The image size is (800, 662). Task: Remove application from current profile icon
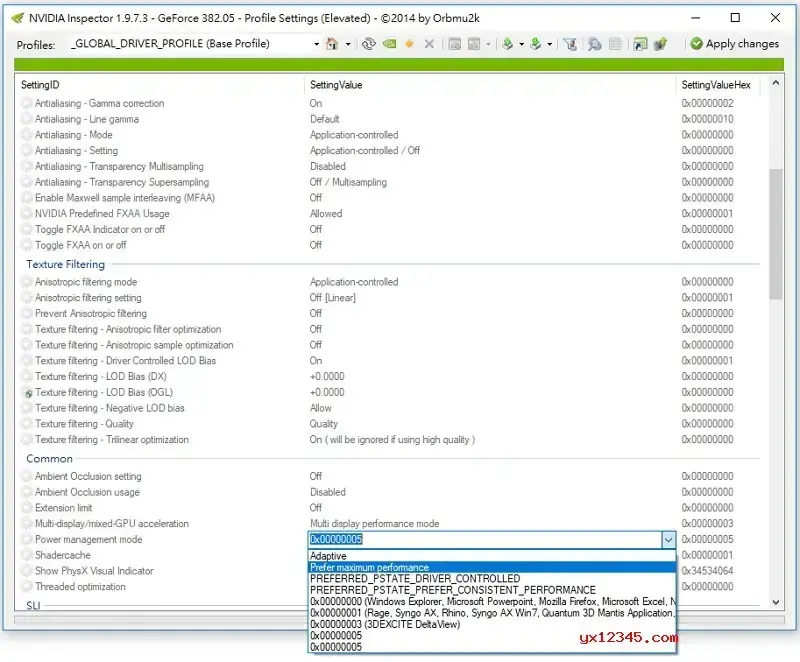[473, 44]
